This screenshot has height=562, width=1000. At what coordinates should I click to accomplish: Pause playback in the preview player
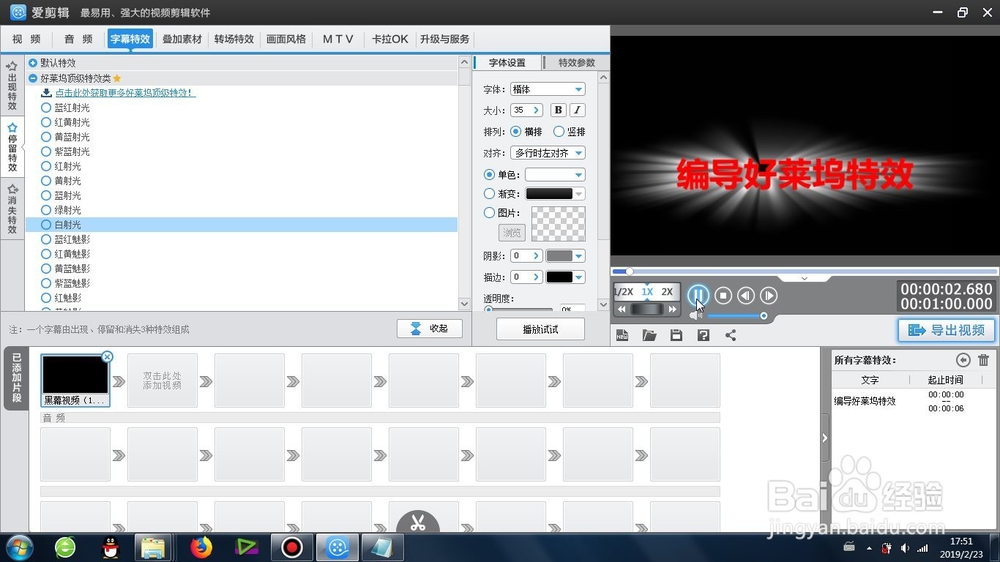(x=698, y=295)
